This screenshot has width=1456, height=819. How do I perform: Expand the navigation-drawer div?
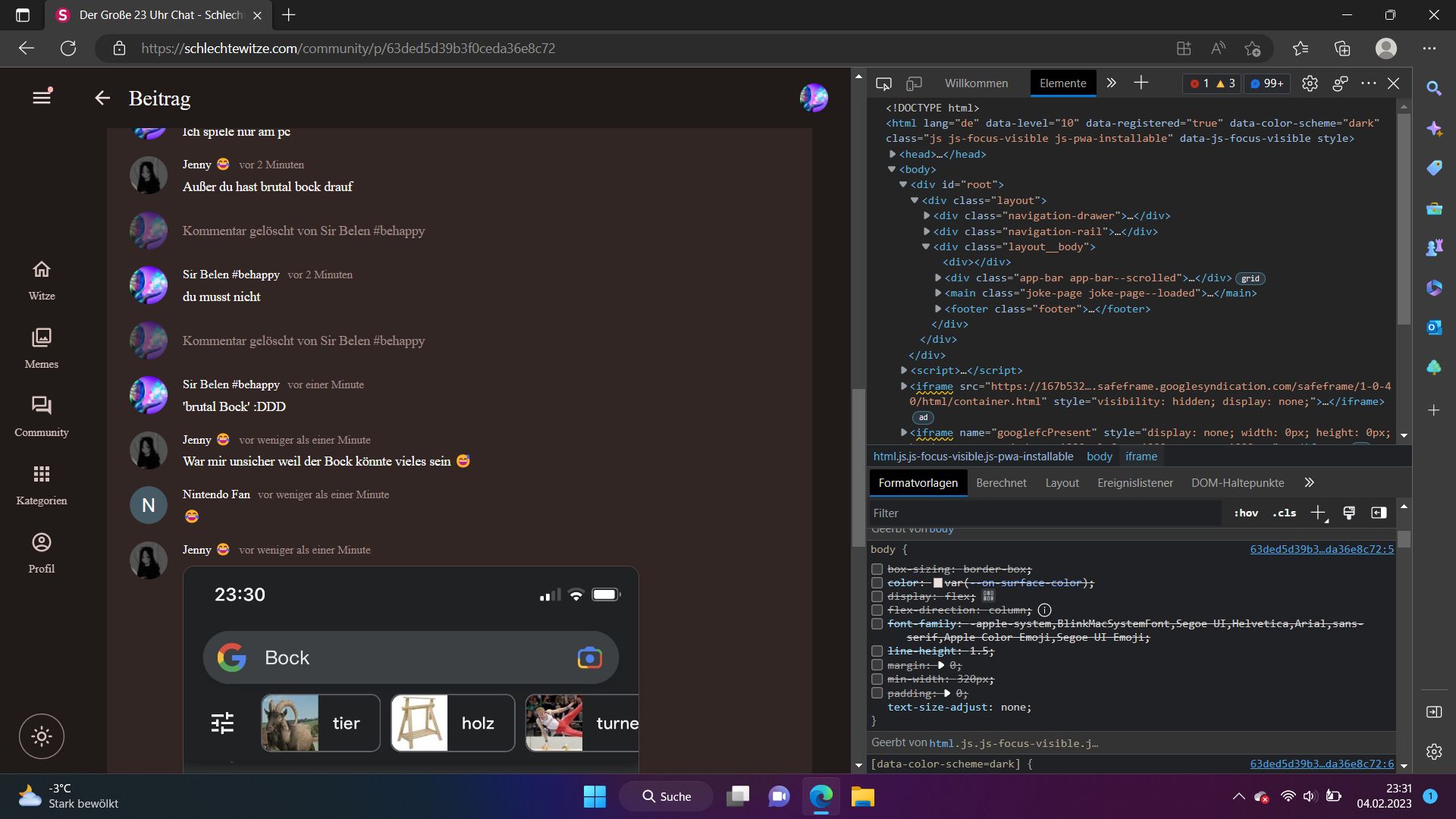pyautogui.click(x=927, y=216)
